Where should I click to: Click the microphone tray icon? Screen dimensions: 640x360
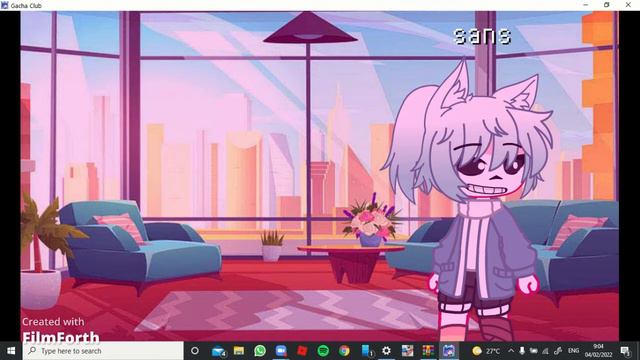pos(522,351)
